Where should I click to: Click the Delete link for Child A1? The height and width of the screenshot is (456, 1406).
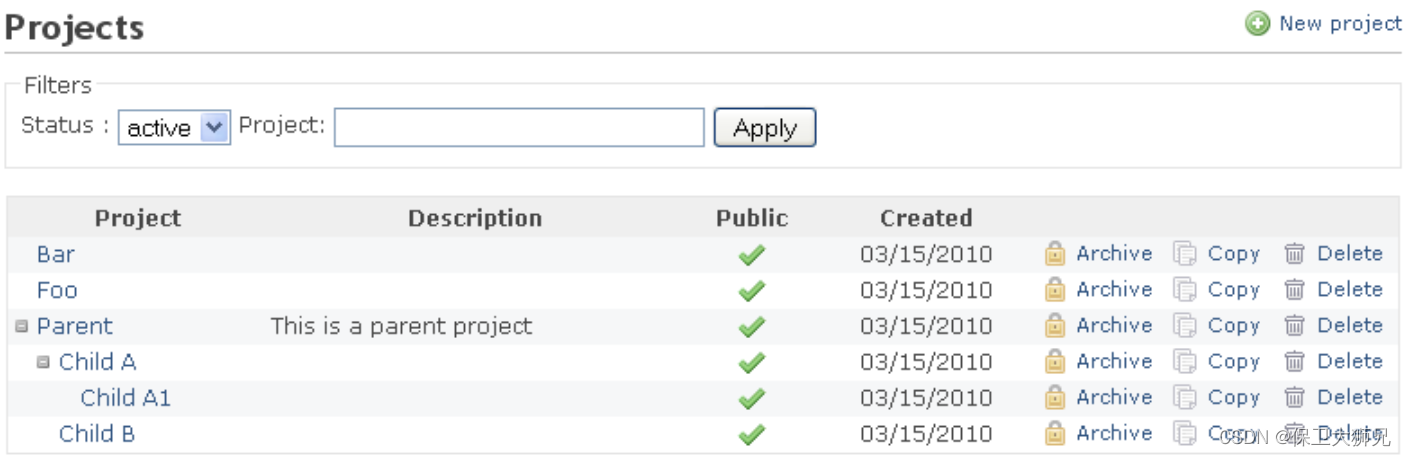point(1349,398)
